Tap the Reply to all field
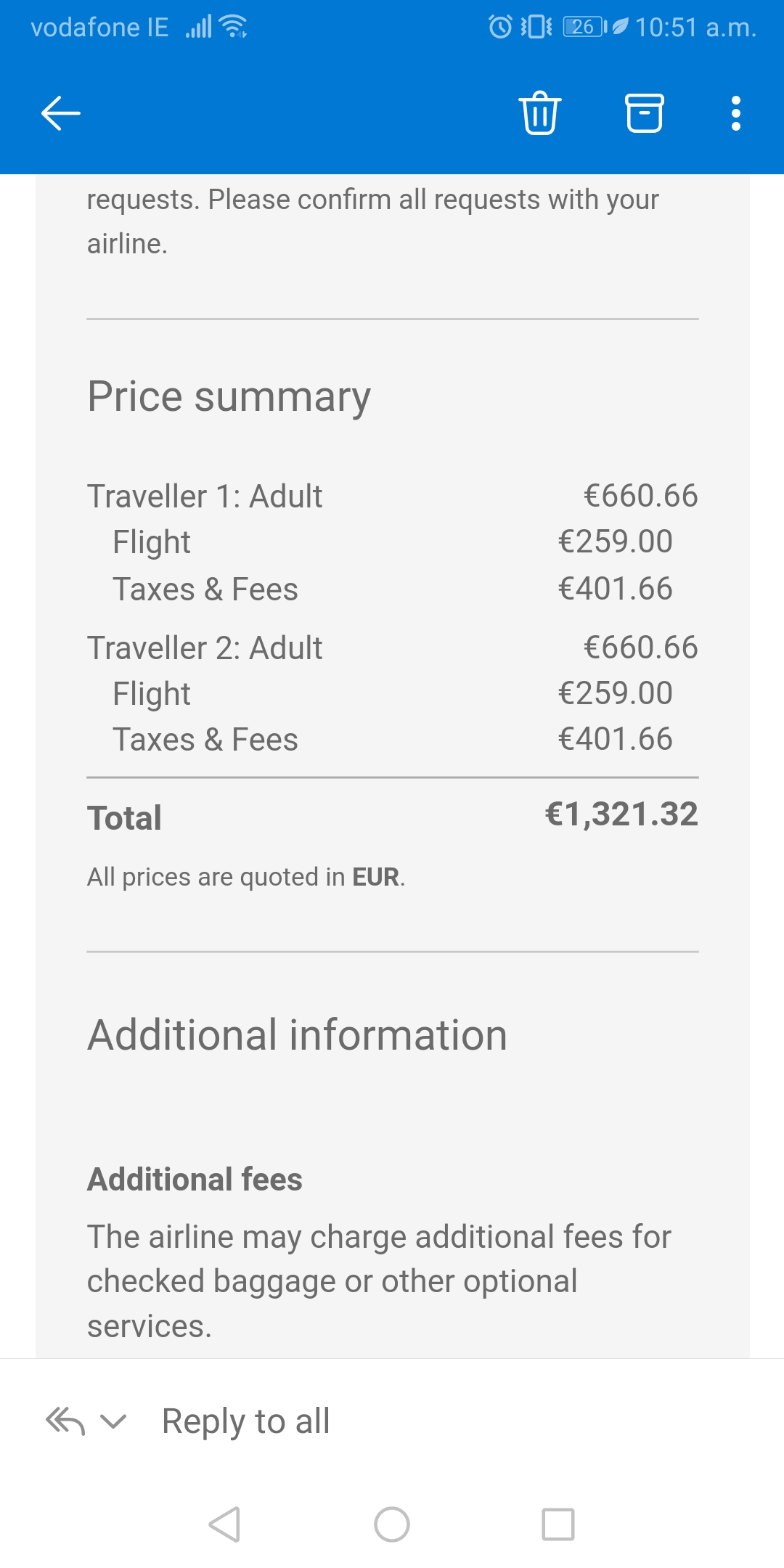This screenshot has width=784, height=1568. coord(246,1421)
